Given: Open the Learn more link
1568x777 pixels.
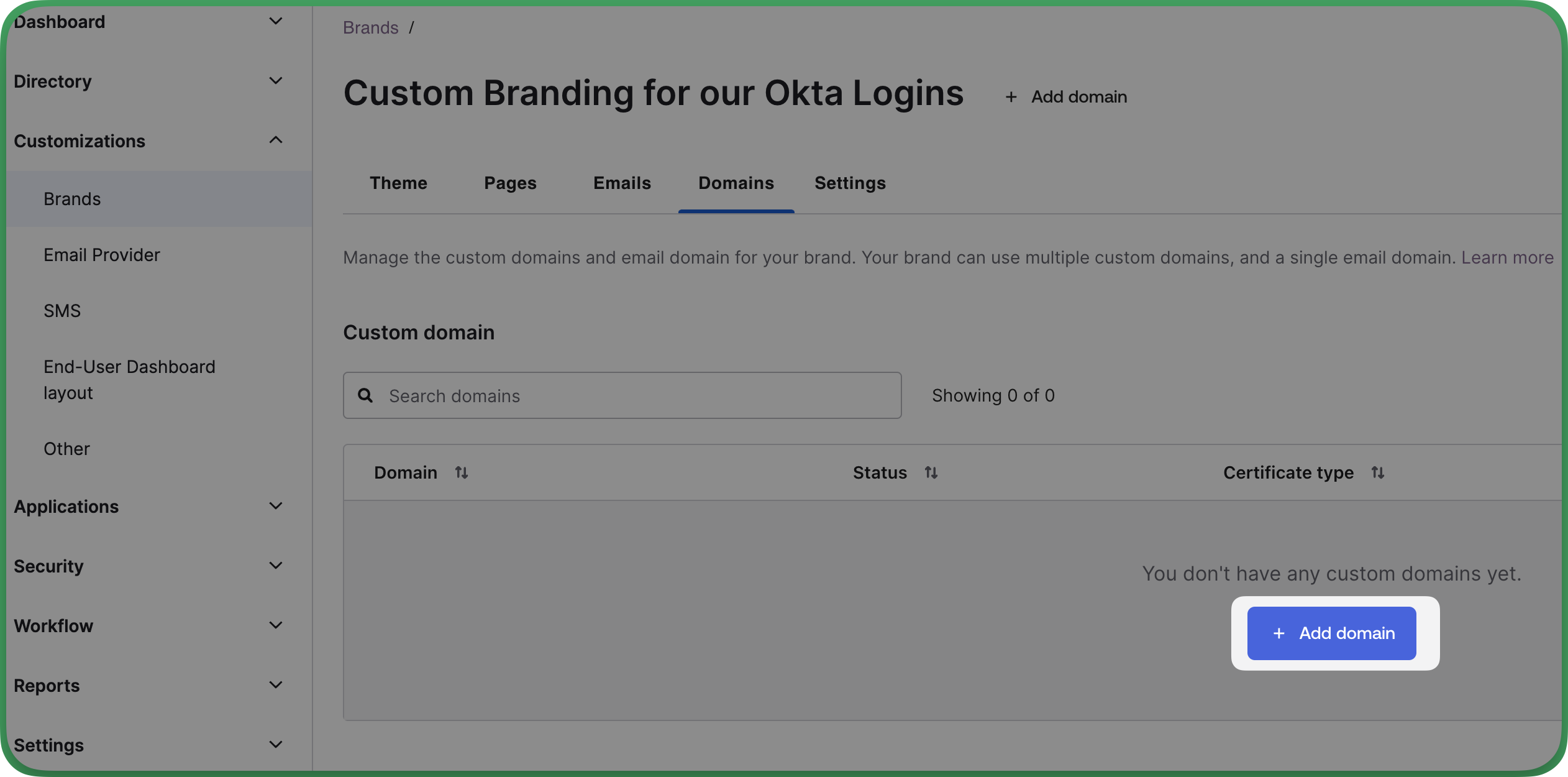Looking at the screenshot, I should coord(1507,257).
